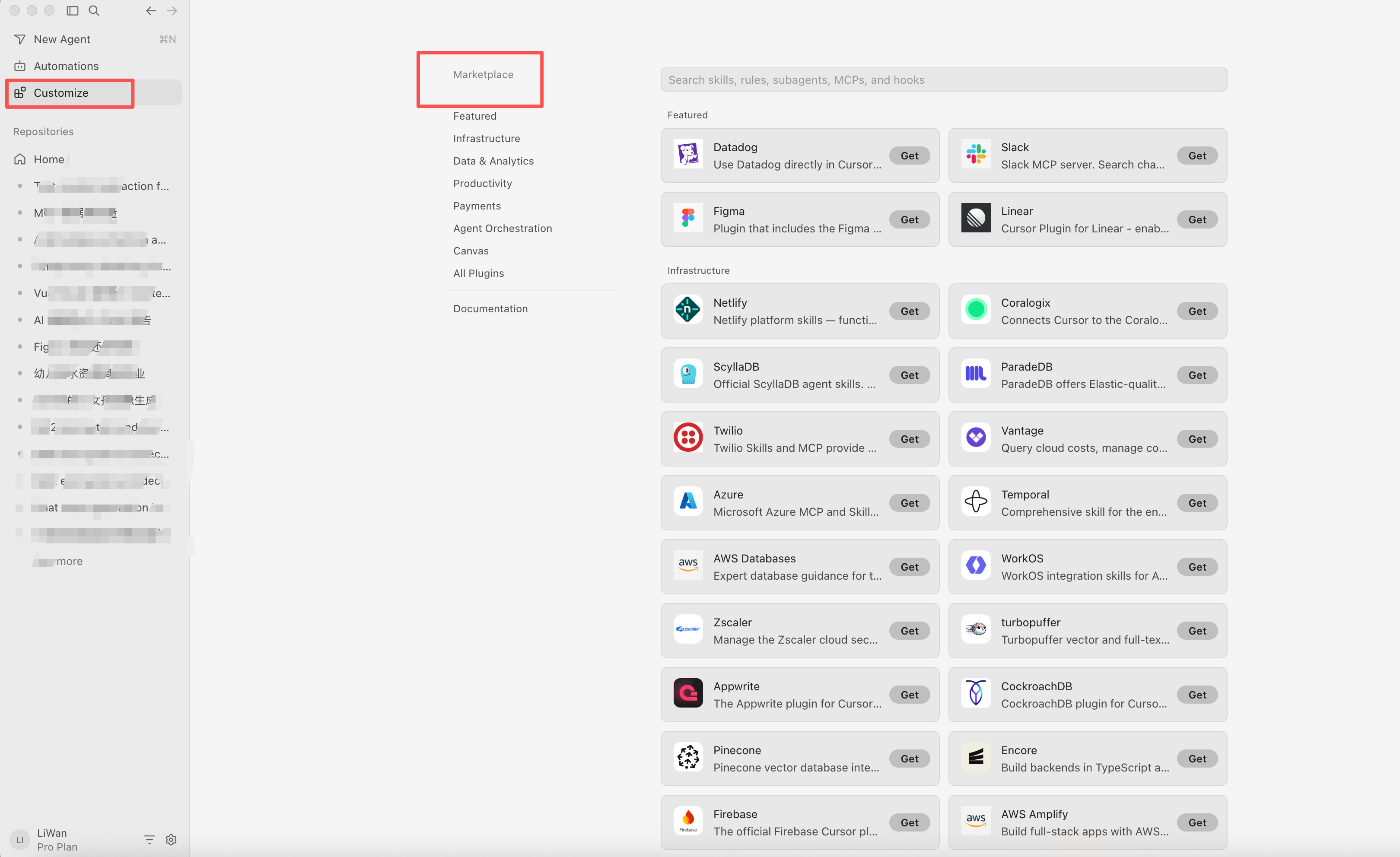
Task: Get the Slack plugin
Action: 1196,156
